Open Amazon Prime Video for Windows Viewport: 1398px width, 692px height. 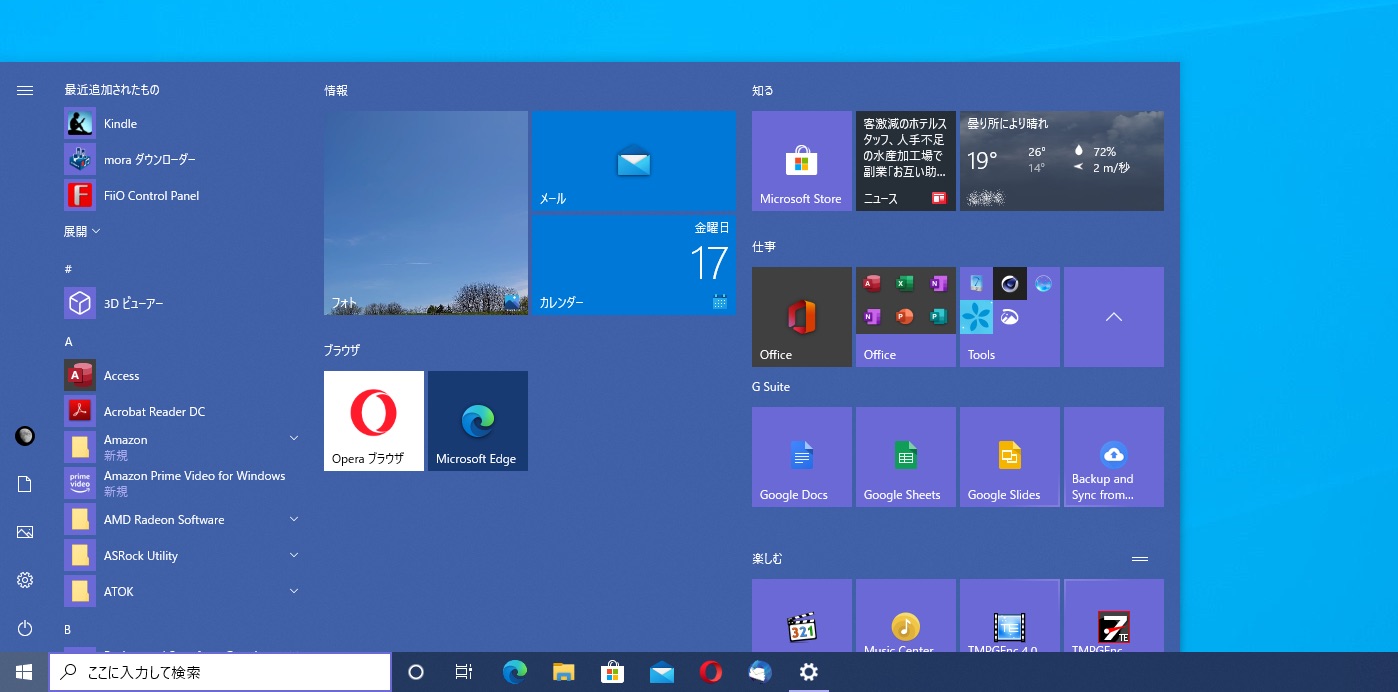(x=180, y=483)
